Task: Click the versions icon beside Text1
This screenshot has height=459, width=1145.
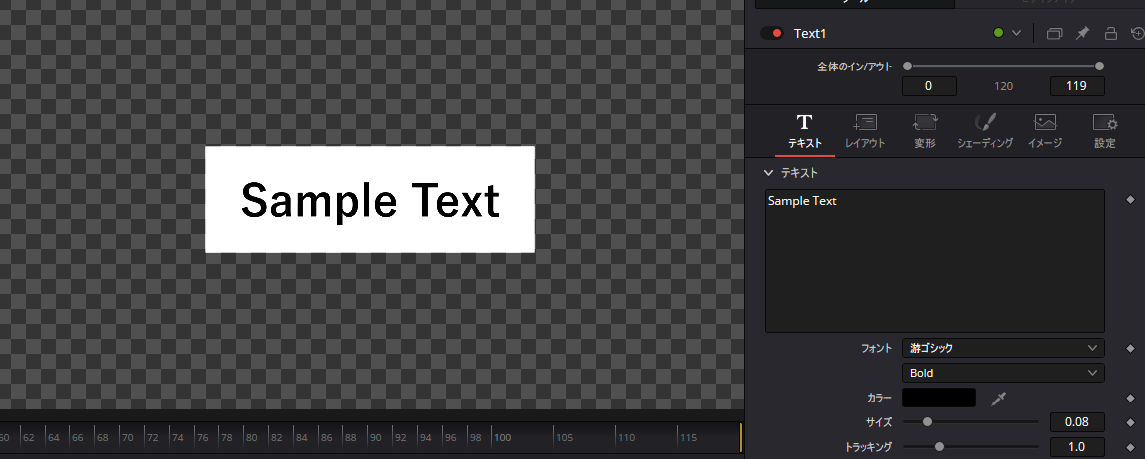Action: pos(1054,34)
